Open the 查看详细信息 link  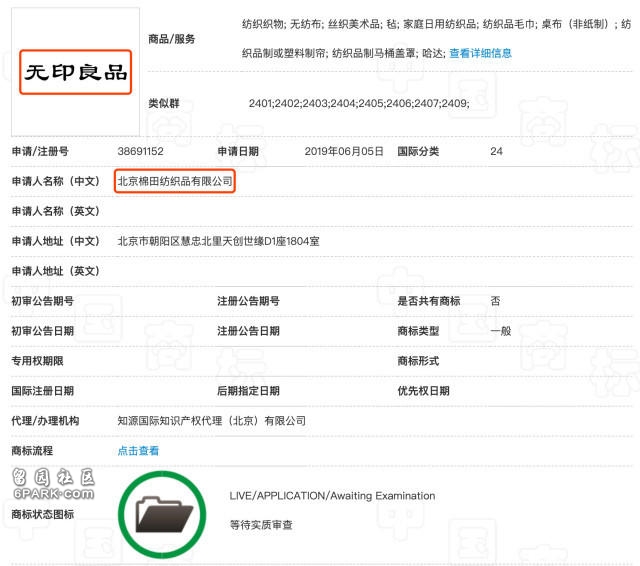(x=480, y=53)
